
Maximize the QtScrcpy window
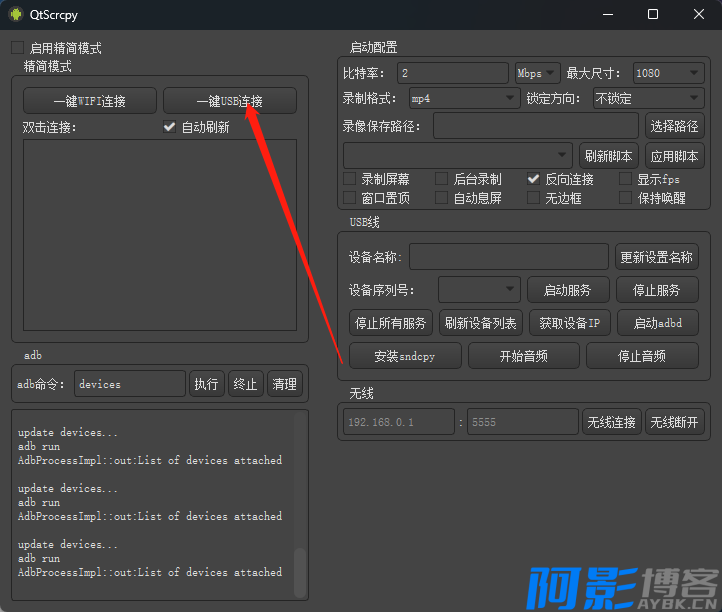pyautogui.click(x=653, y=14)
